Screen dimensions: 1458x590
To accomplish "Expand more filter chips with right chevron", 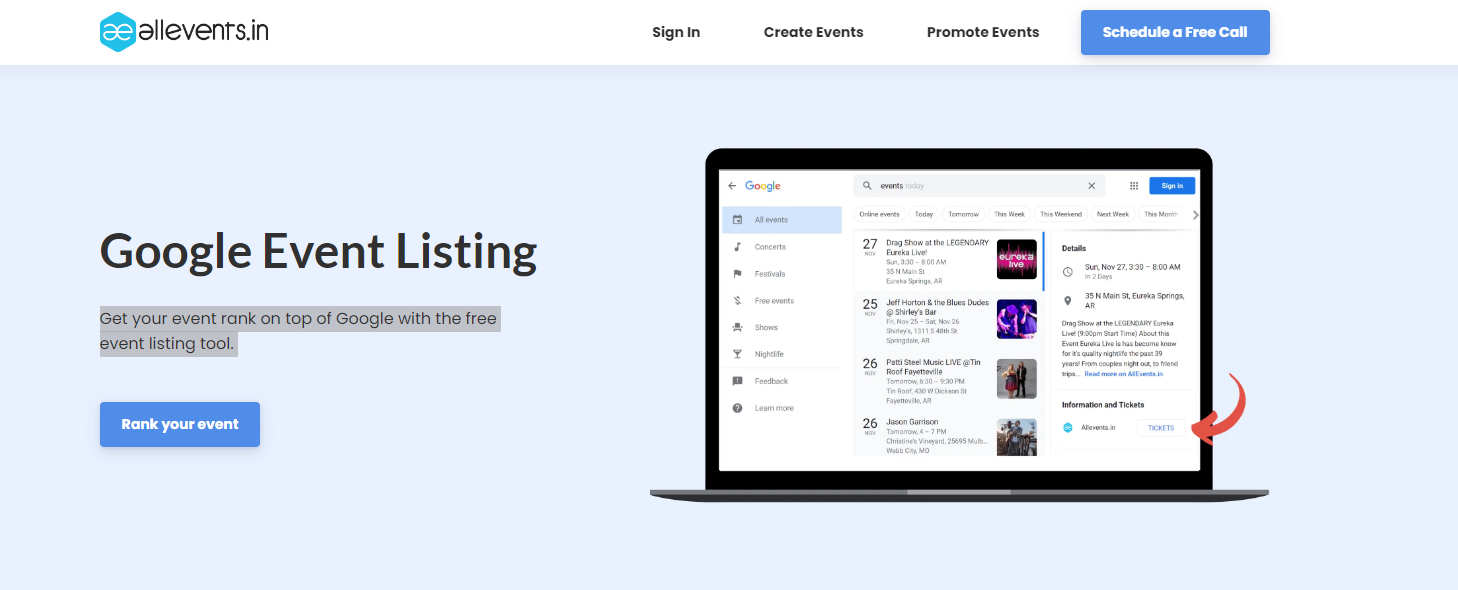I will [x=1195, y=214].
